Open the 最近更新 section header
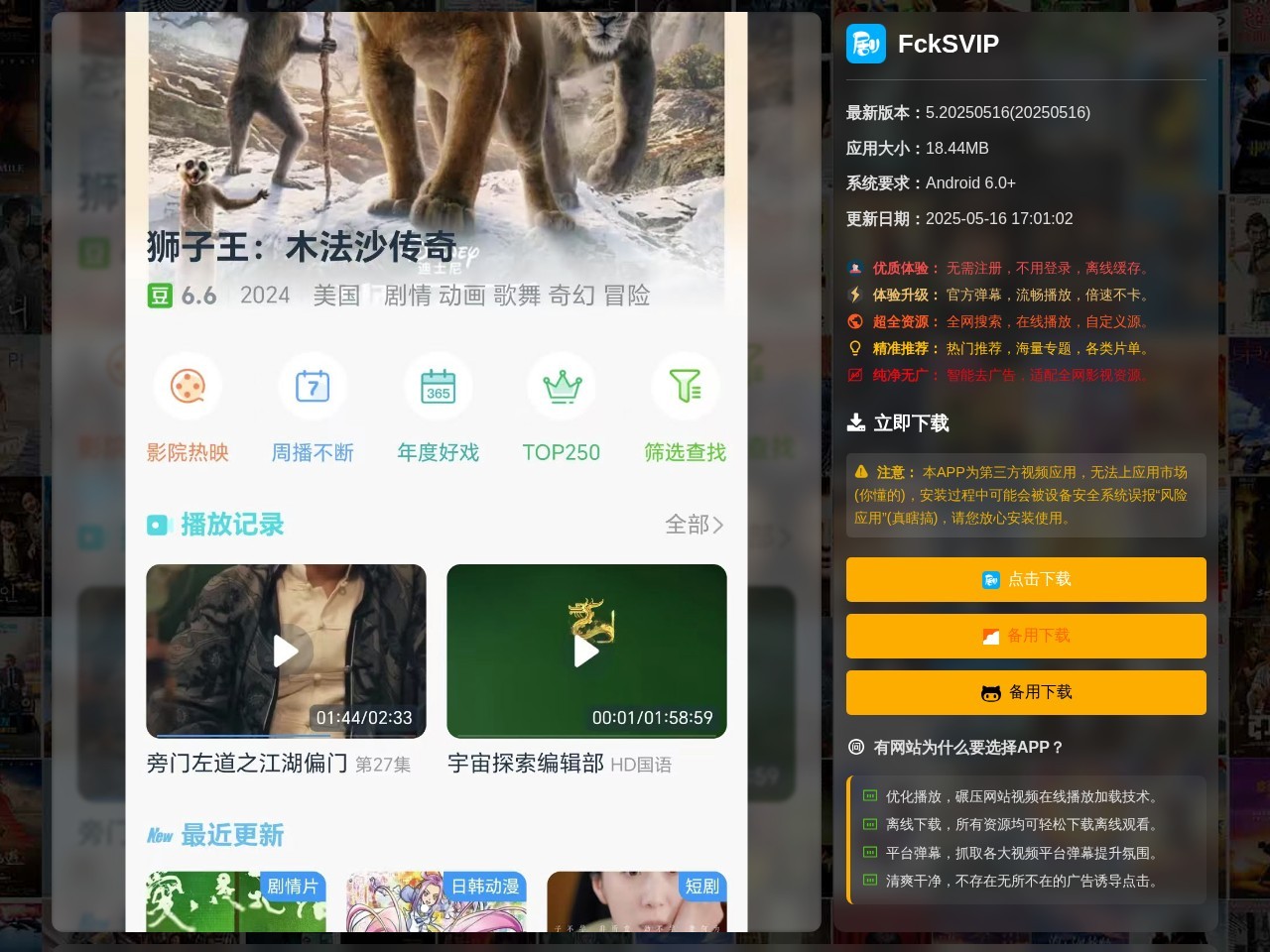Image resolution: width=1270 pixels, height=952 pixels. (x=230, y=836)
